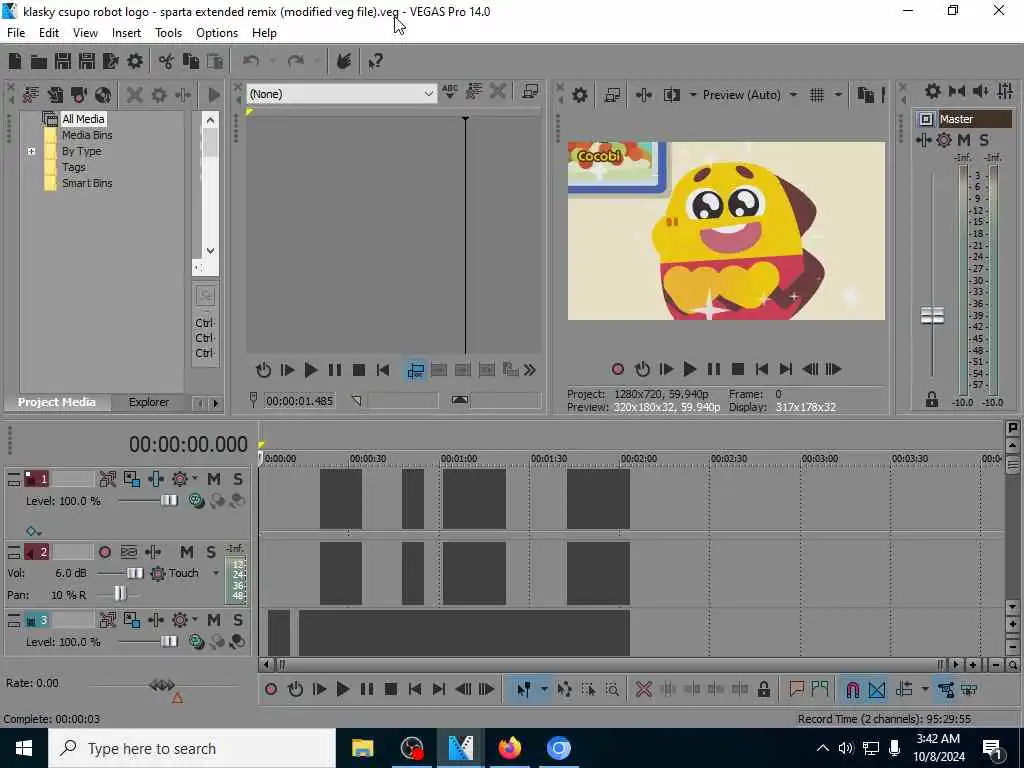Open the Insert menu

click(126, 33)
